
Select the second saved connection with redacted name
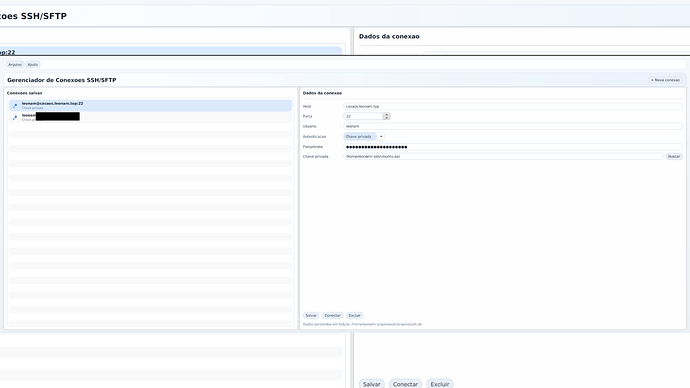tap(150, 117)
